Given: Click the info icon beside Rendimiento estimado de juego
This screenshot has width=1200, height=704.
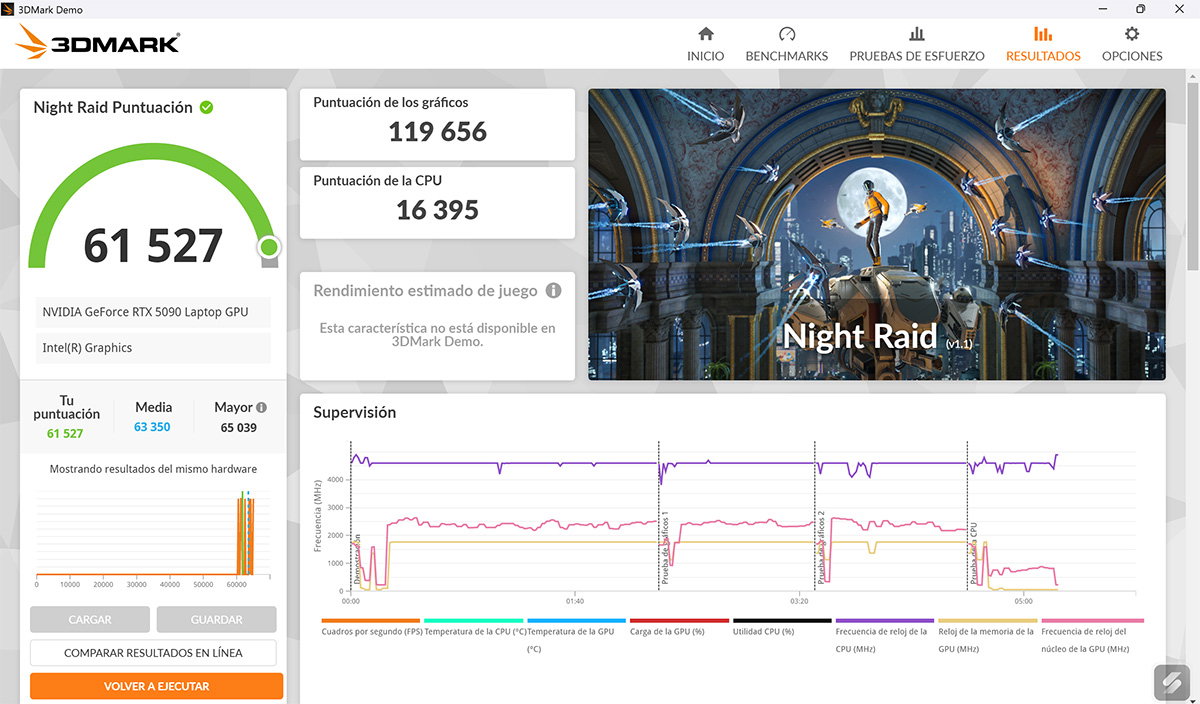Looking at the screenshot, I should [x=553, y=291].
